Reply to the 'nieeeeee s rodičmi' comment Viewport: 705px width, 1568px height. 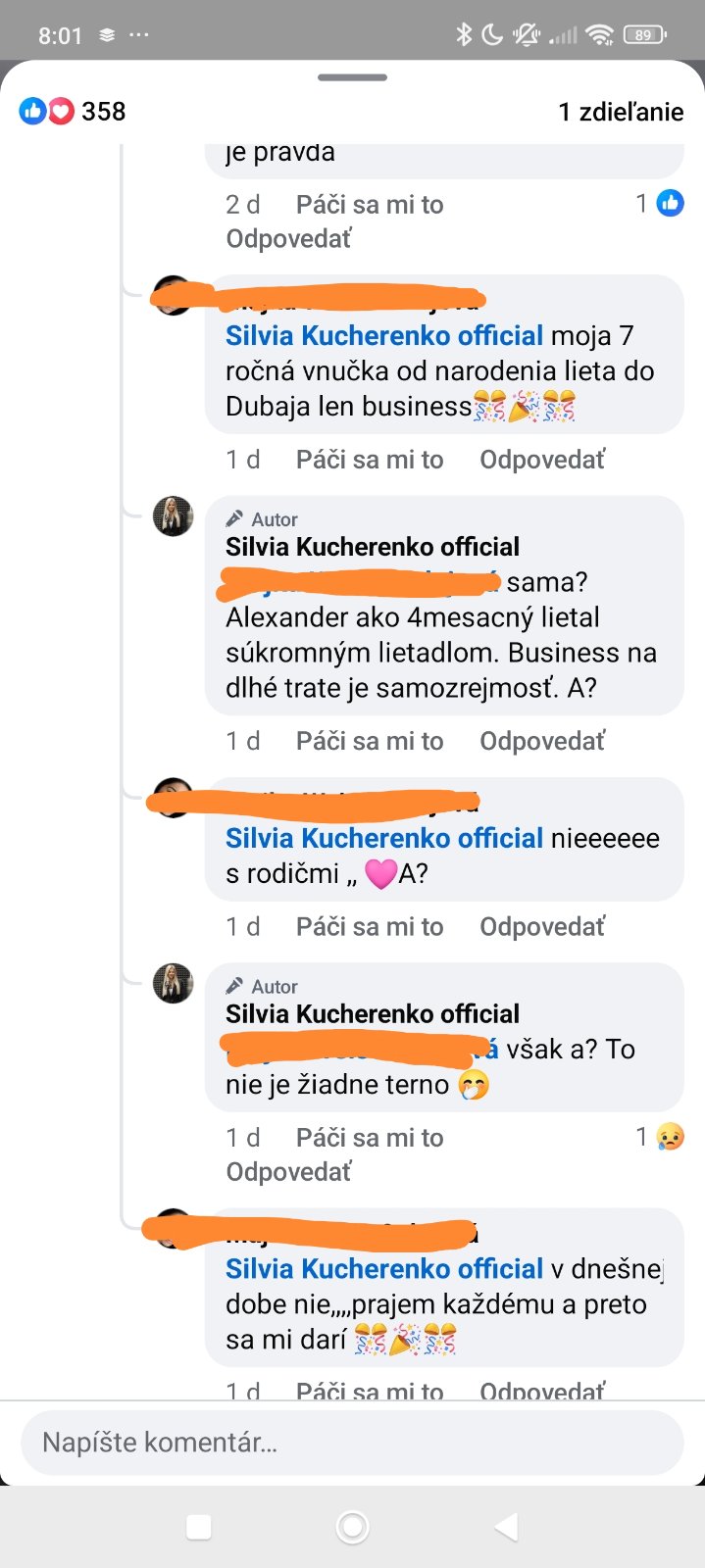pos(542,926)
